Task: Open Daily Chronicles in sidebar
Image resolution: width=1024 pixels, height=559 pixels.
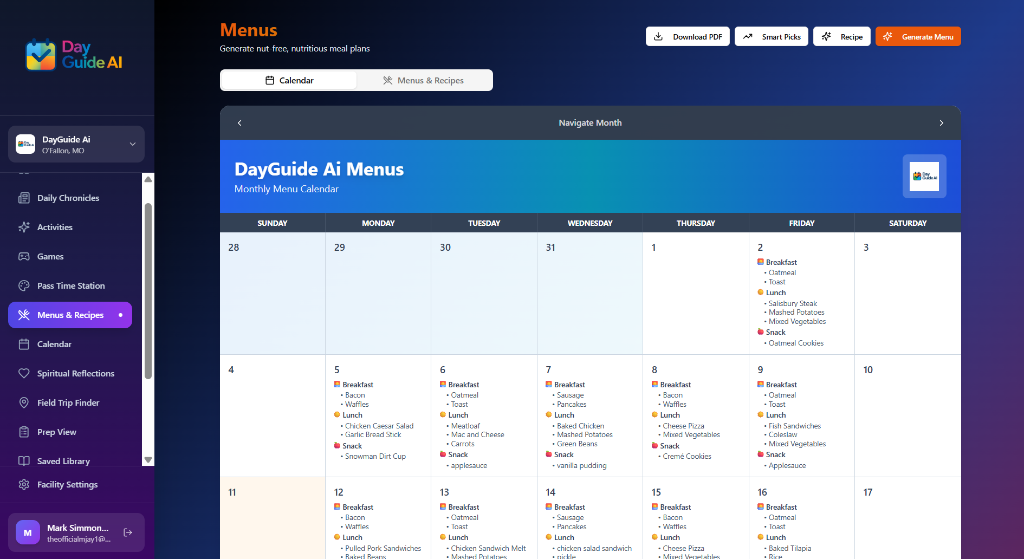Action: point(70,198)
